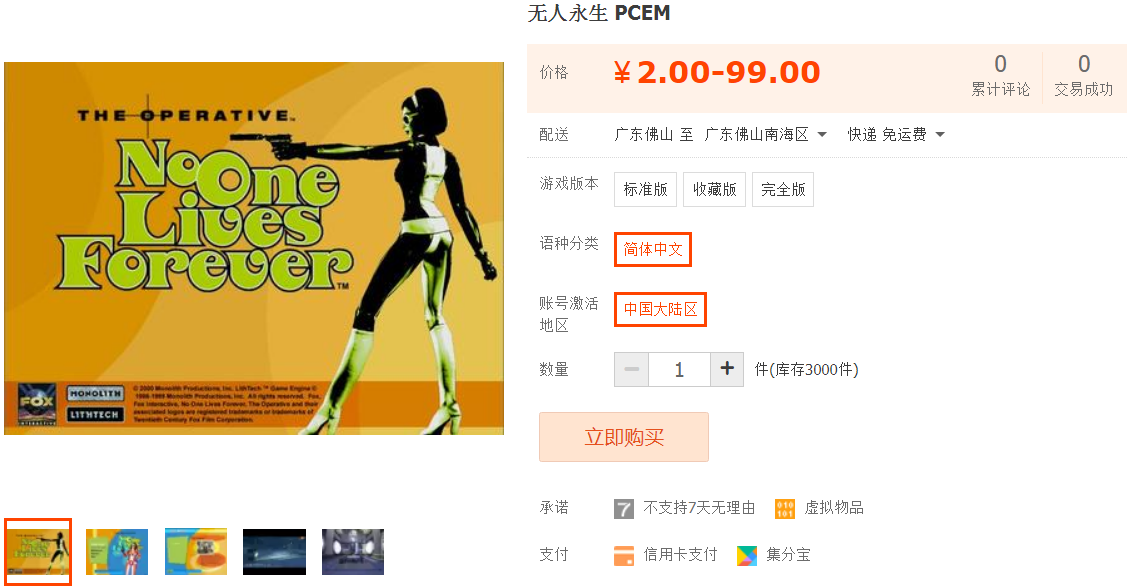
Task: Select the dark blue night scene thumbnail
Action: click(275, 552)
